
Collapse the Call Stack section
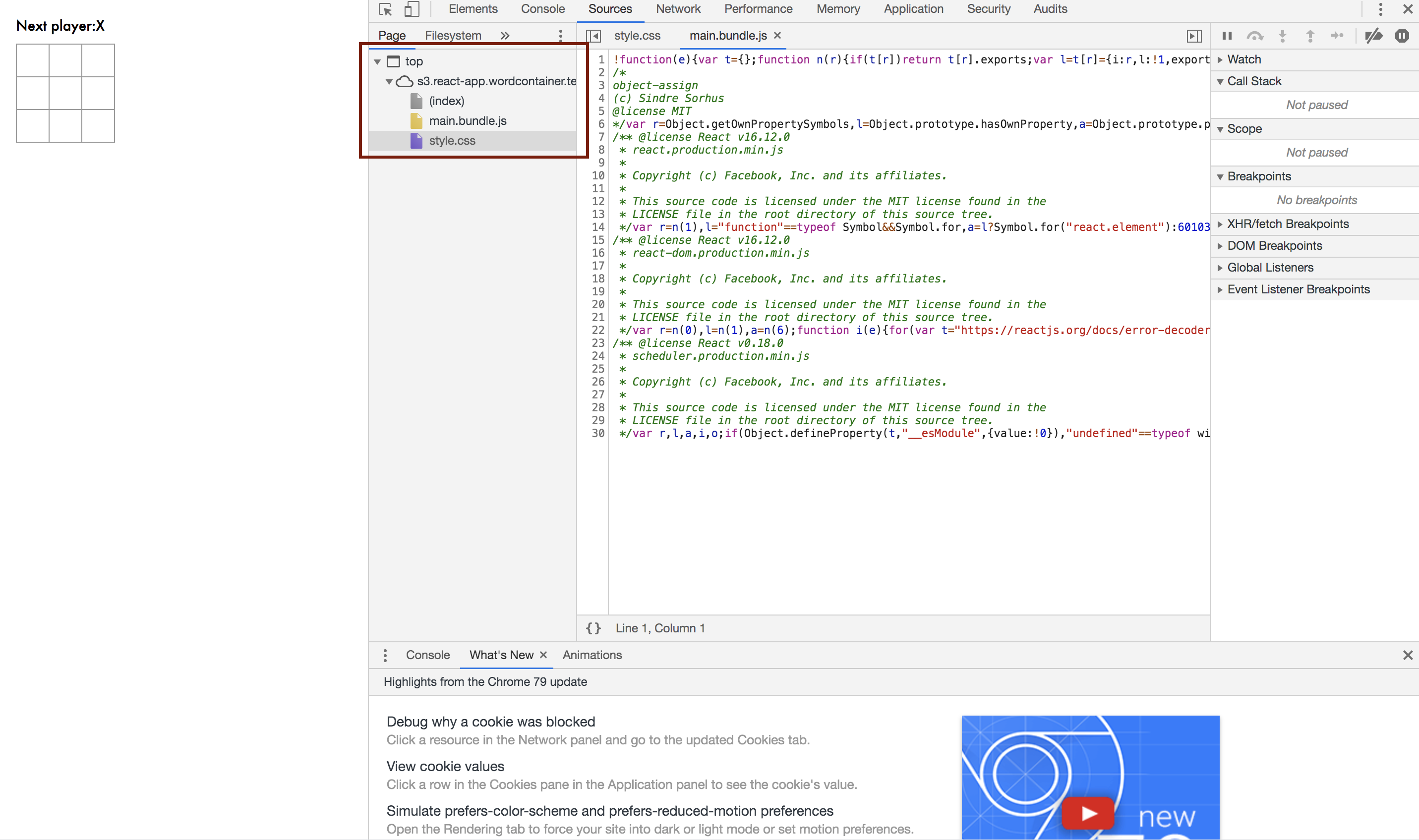click(x=1314, y=81)
